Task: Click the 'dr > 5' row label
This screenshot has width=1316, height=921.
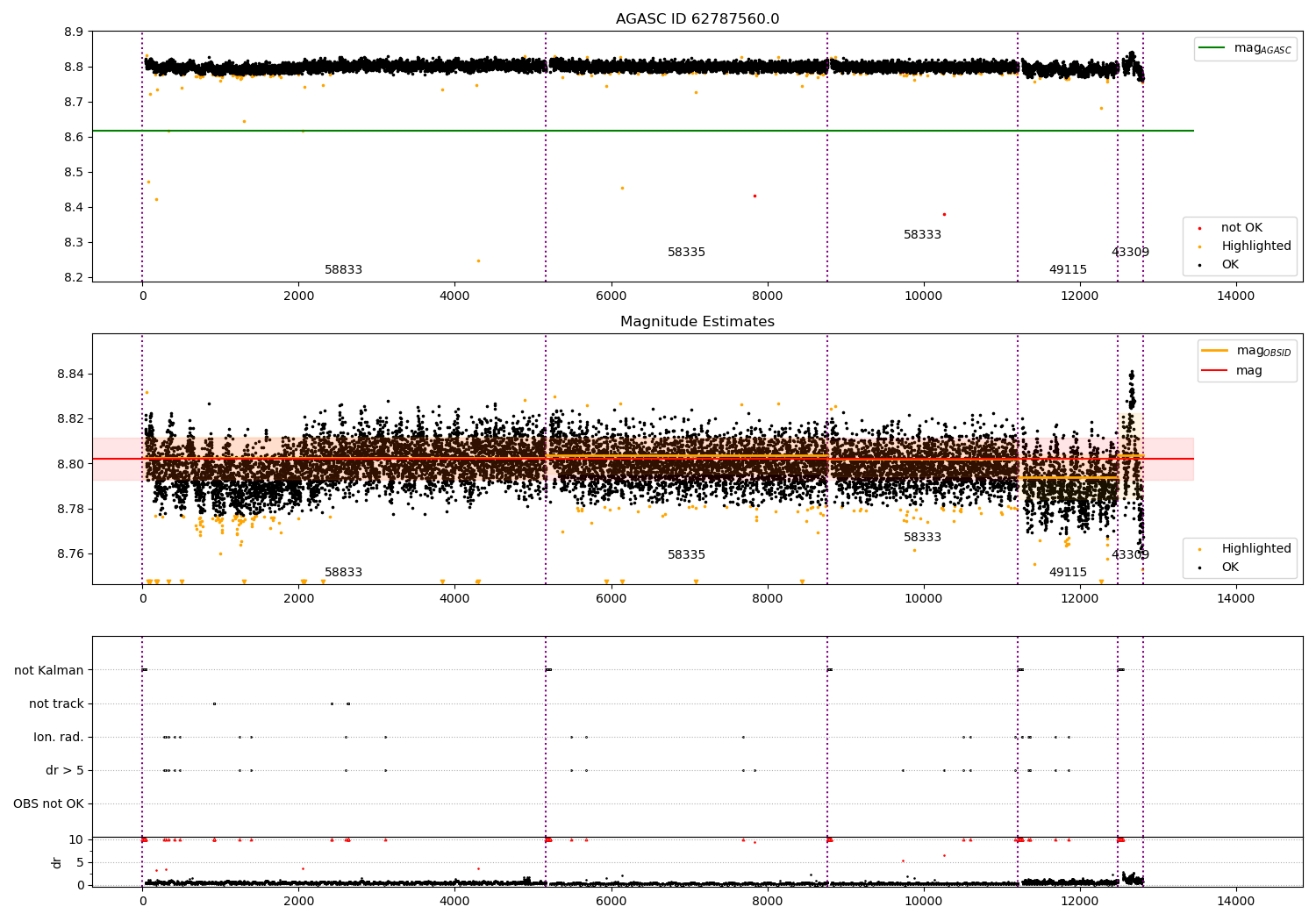Action: [65, 771]
